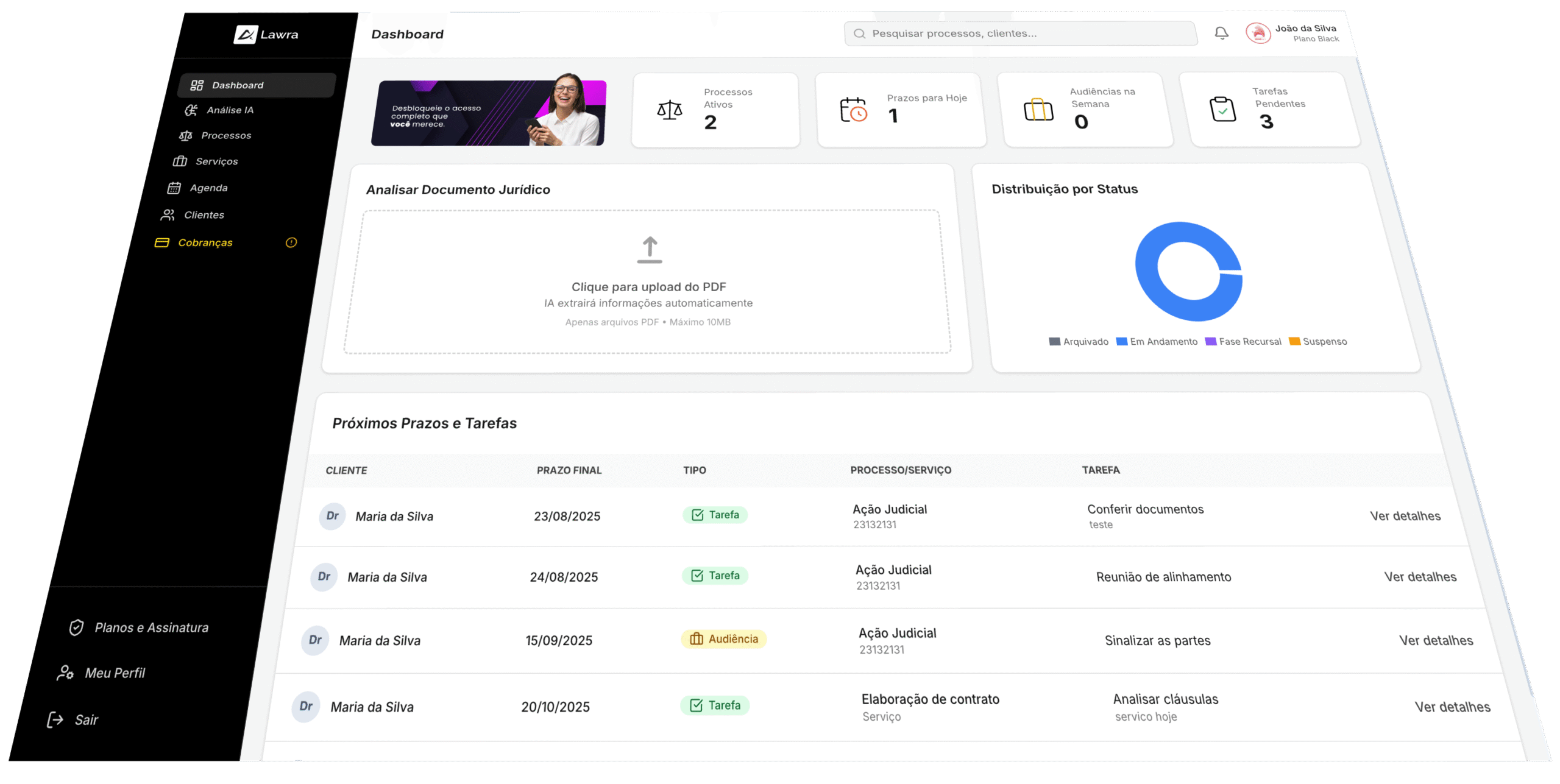1560x784 pixels.
Task: Click the clipboard icon in Tarefas Pendentes
Action: click(1222, 110)
